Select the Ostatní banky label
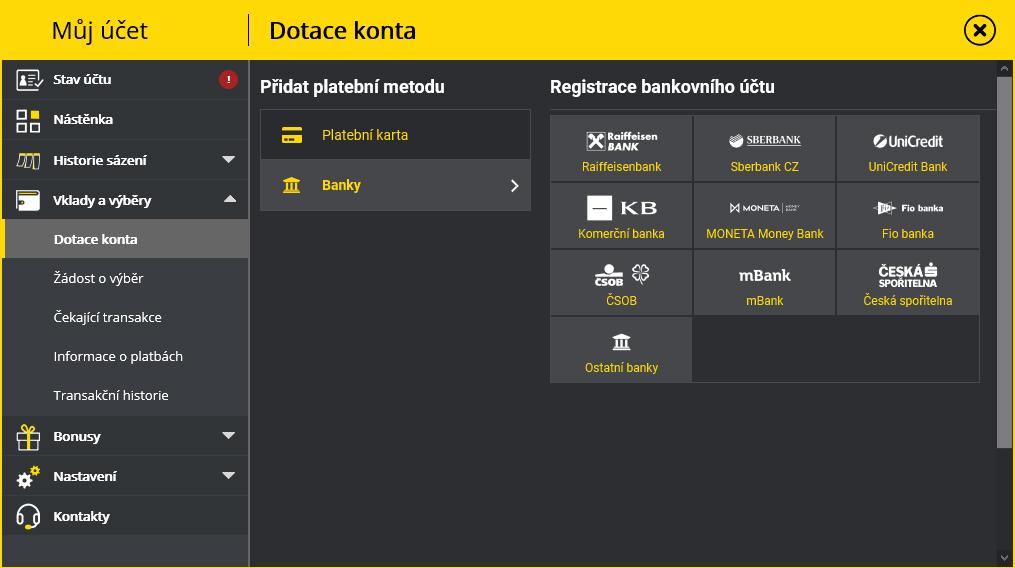Viewport: 1015px width, 568px height. coord(621,368)
